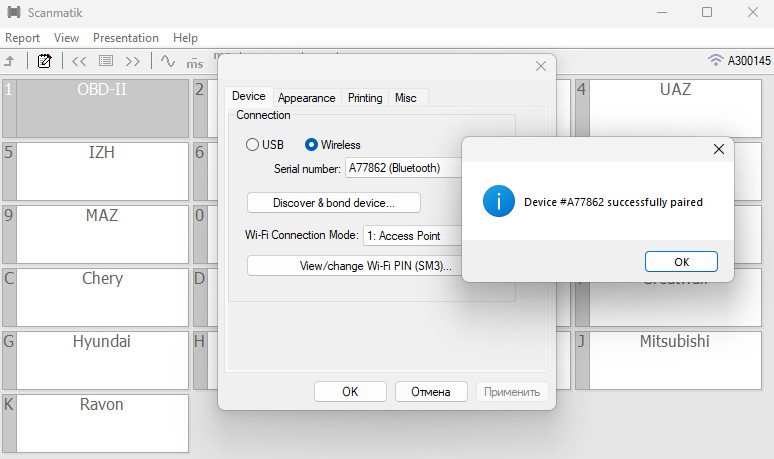Select the USB connection radio button
This screenshot has height=459, width=774.
click(x=253, y=145)
